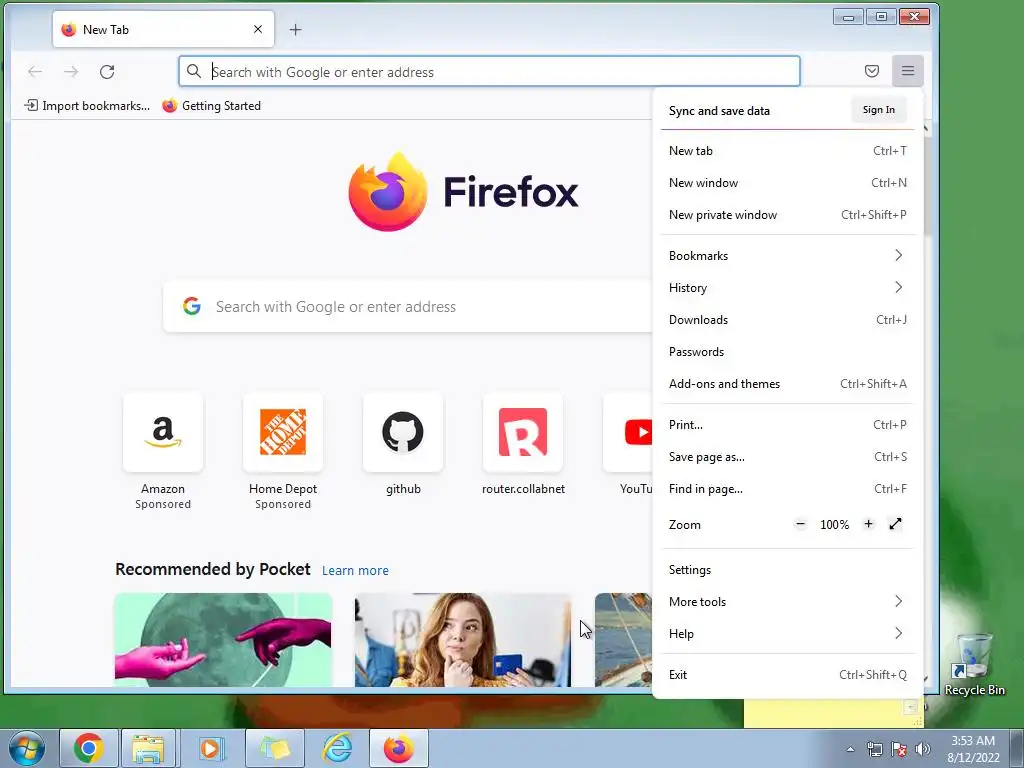Click the Save to Pocket icon
The width and height of the screenshot is (1024, 768).
coord(871,71)
